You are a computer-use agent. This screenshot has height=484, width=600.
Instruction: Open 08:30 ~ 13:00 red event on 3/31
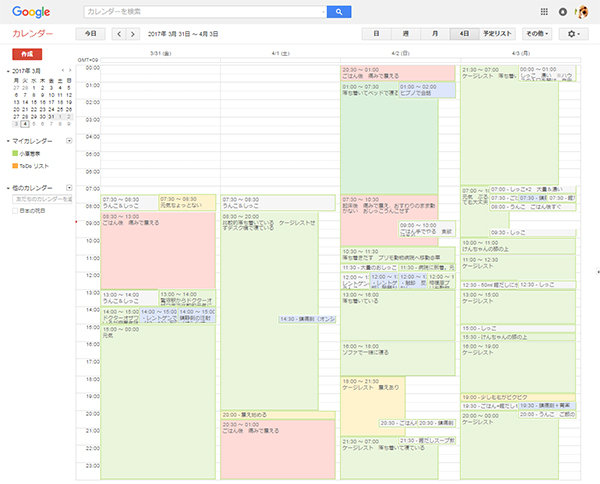pyautogui.click(x=158, y=251)
